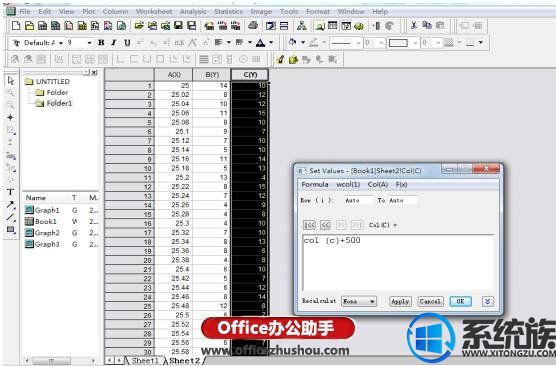Select the Rectangle tool in side toolbar

tap(10, 230)
